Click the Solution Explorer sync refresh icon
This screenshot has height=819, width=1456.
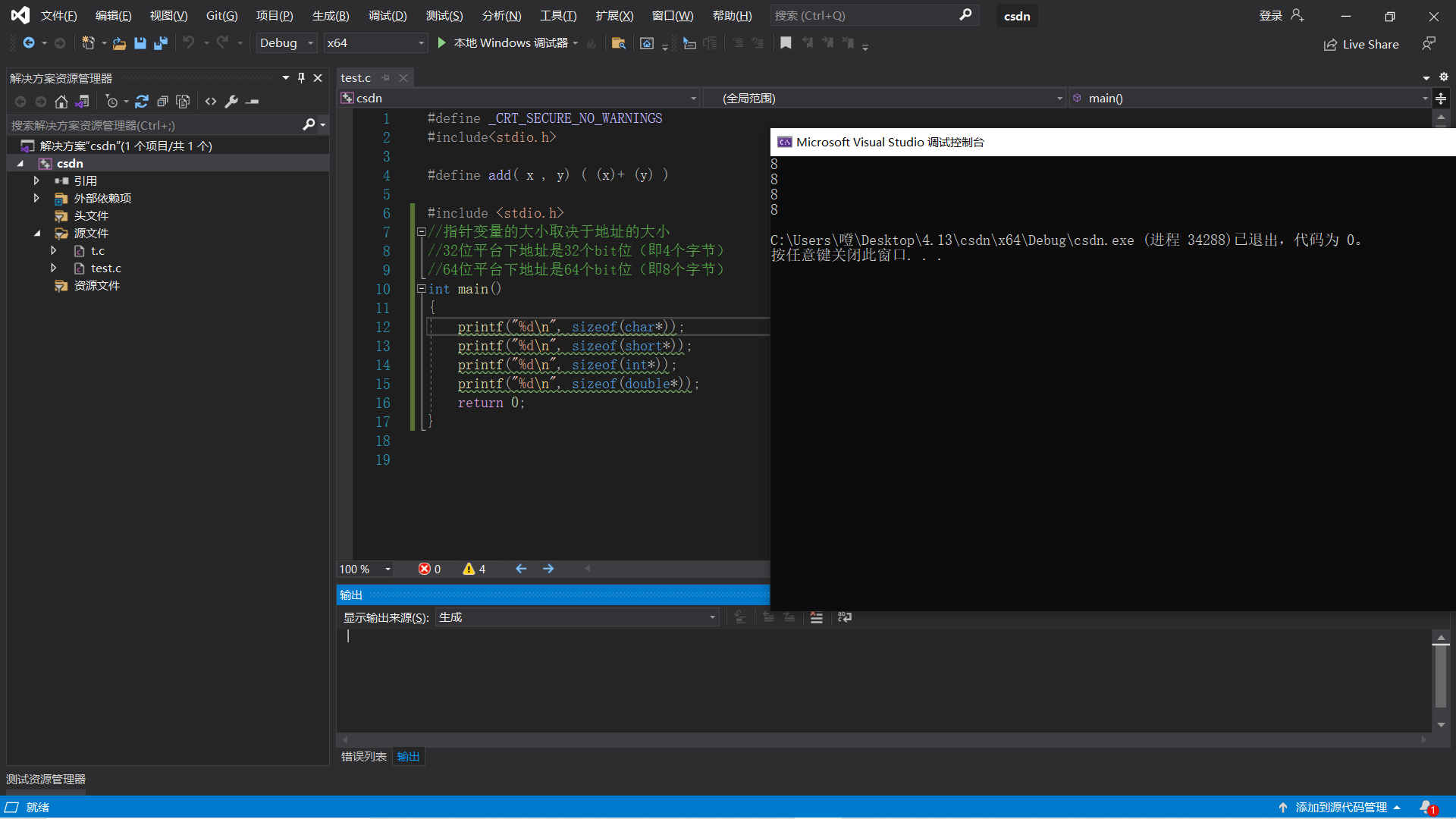click(x=142, y=102)
